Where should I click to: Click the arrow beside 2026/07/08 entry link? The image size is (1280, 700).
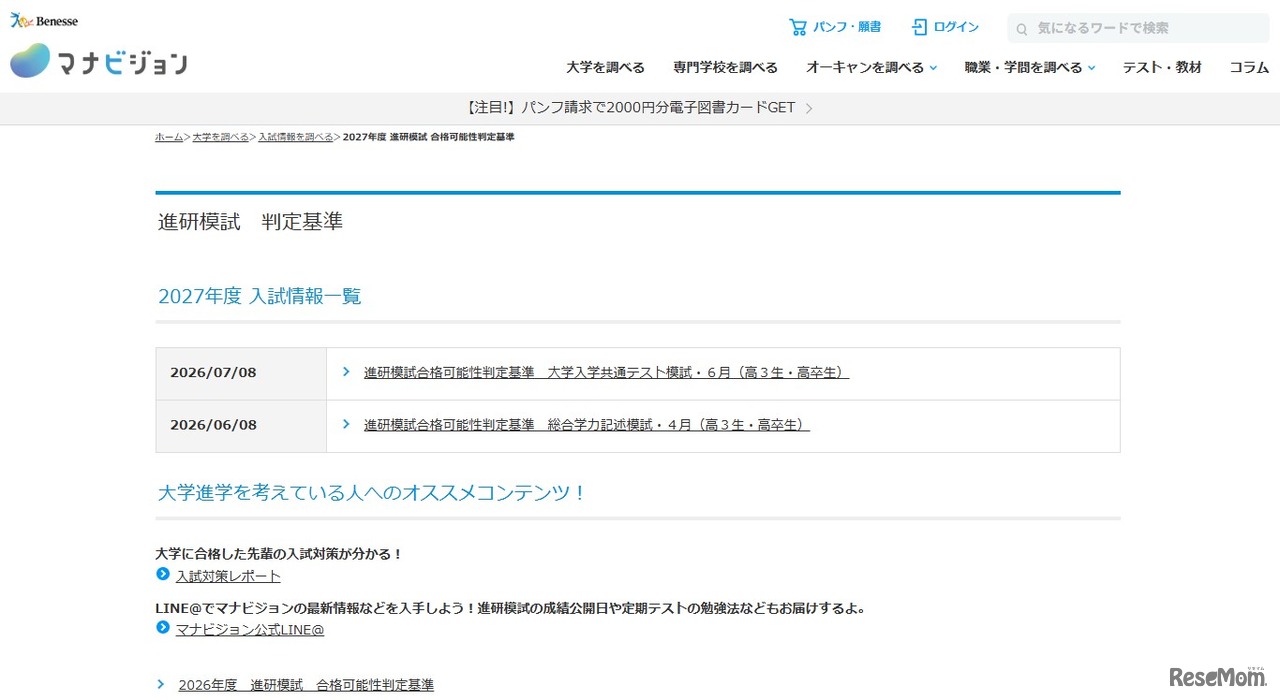[x=346, y=372]
